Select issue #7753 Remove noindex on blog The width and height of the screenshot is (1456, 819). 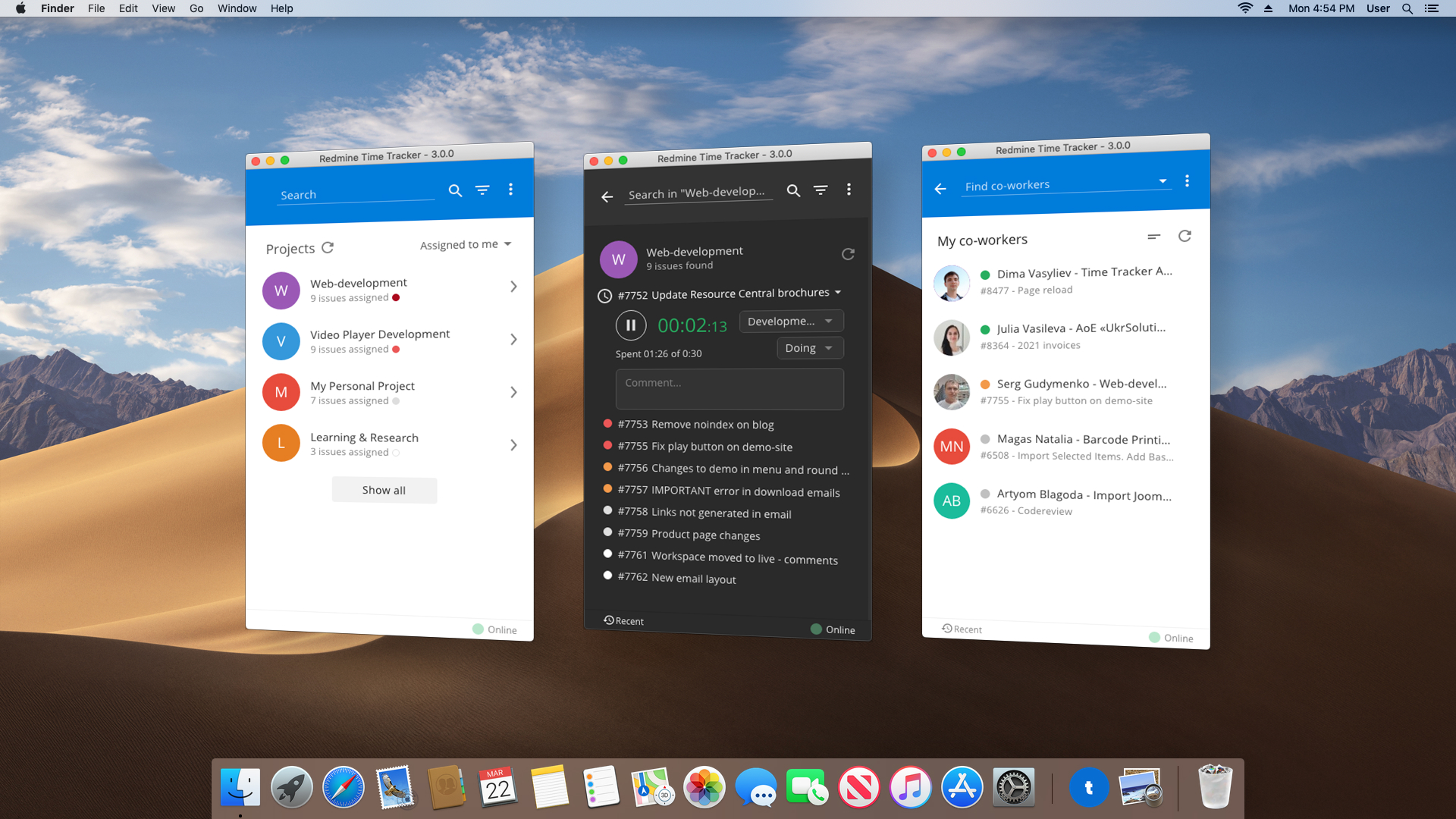coord(689,424)
